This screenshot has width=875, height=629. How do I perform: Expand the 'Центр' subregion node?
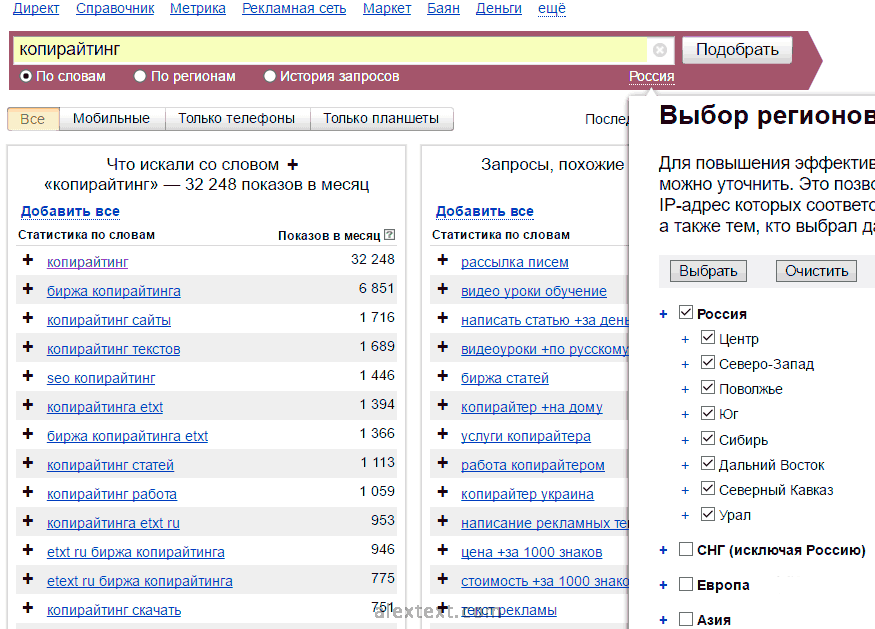[x=685, y=339]
